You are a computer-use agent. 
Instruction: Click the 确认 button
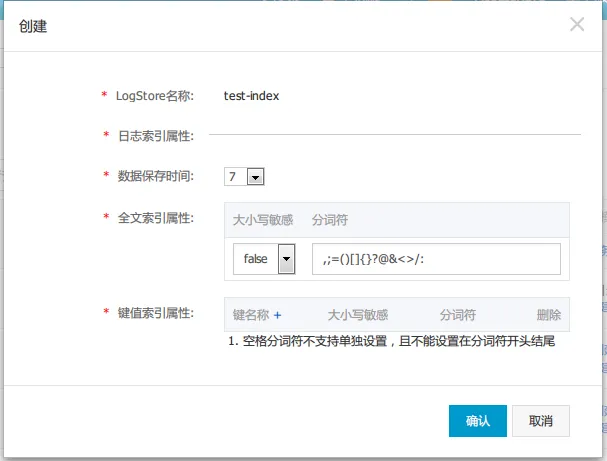(478, 421)
